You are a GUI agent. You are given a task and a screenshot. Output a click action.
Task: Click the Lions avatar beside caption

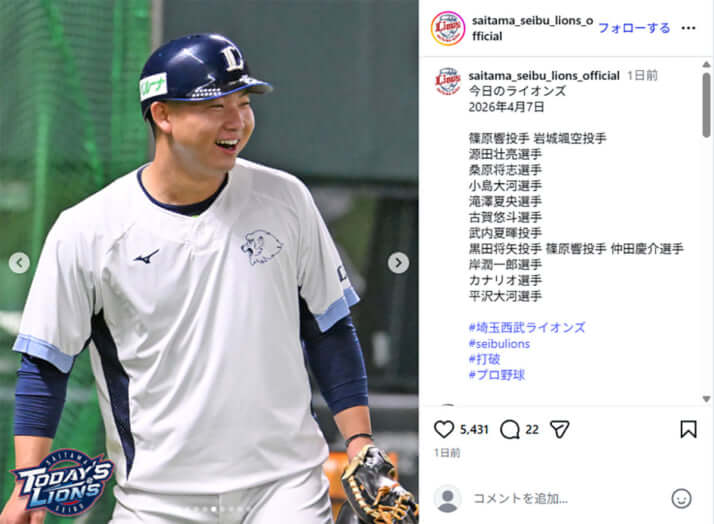[x=448, y=81]
